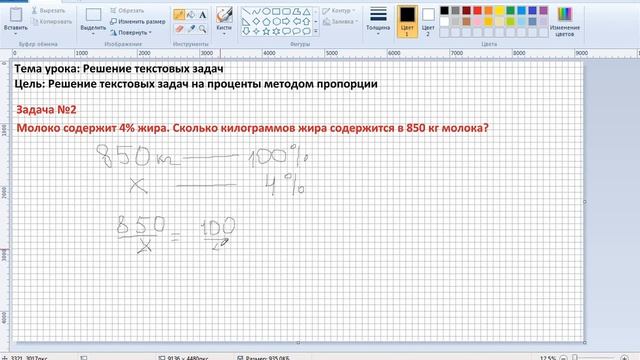Click the zoom in plus button
640x360 pixels.
point(624,358)
